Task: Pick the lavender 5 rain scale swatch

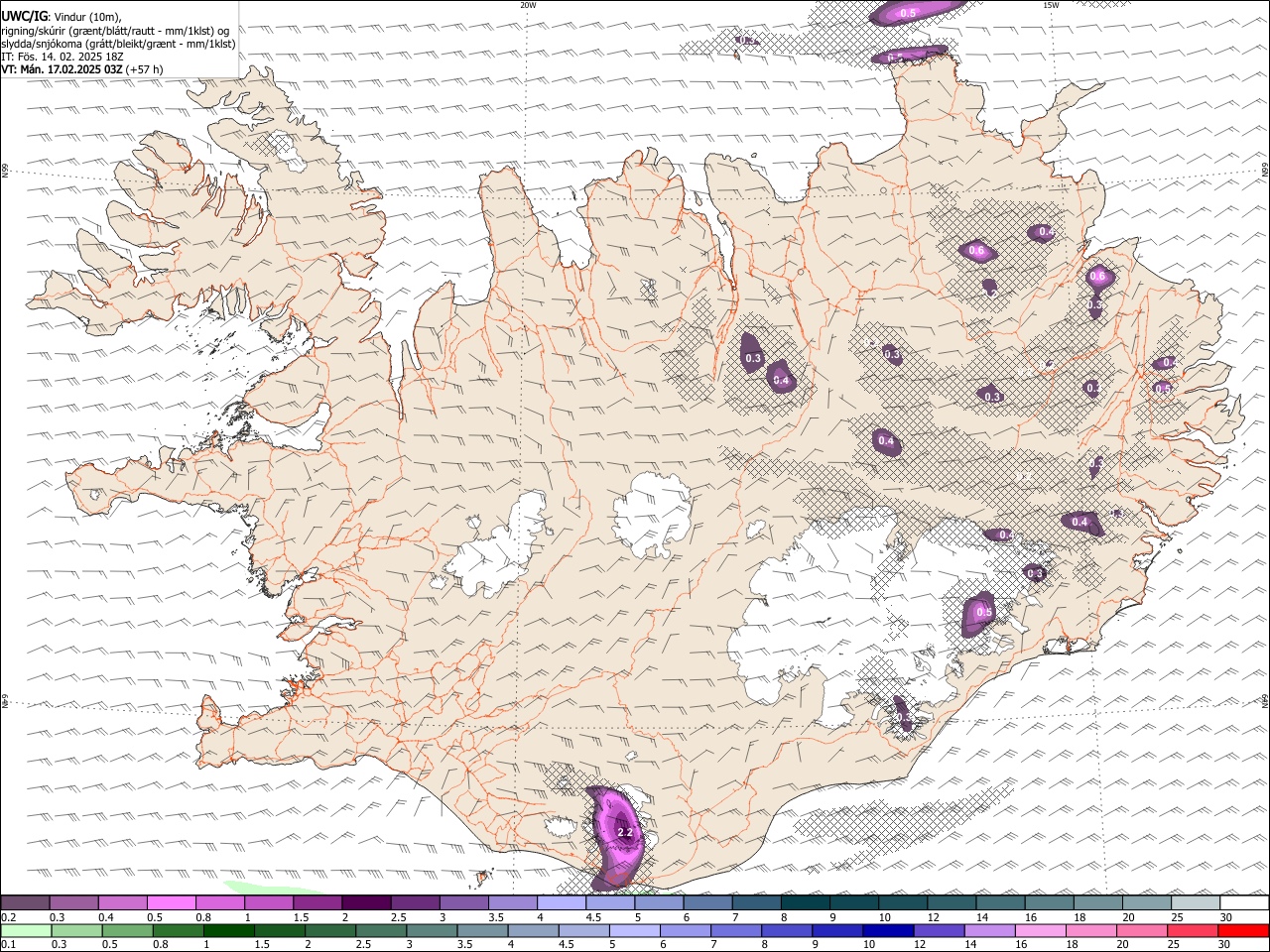Action: [634, 930]
